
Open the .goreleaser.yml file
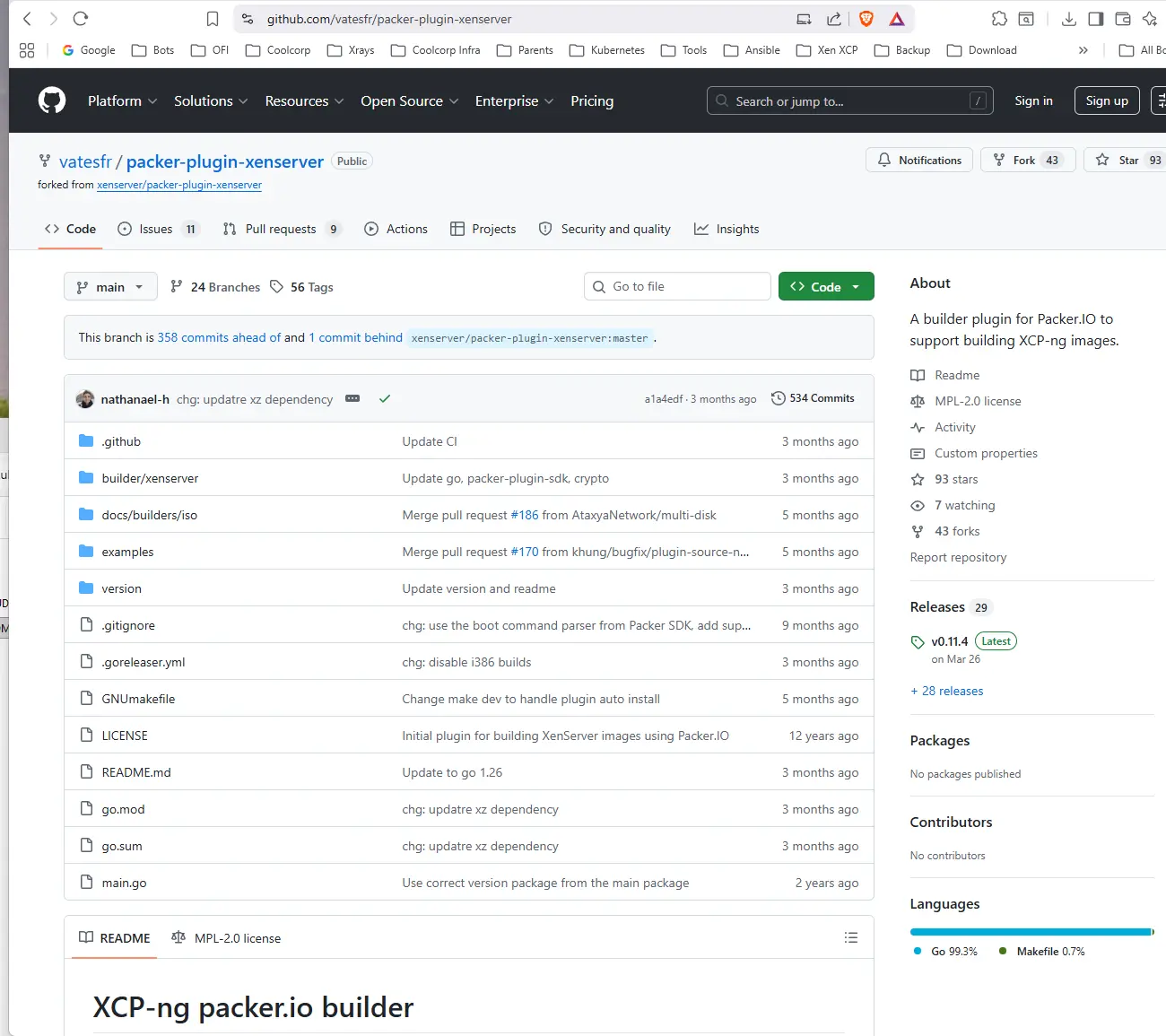144,662
